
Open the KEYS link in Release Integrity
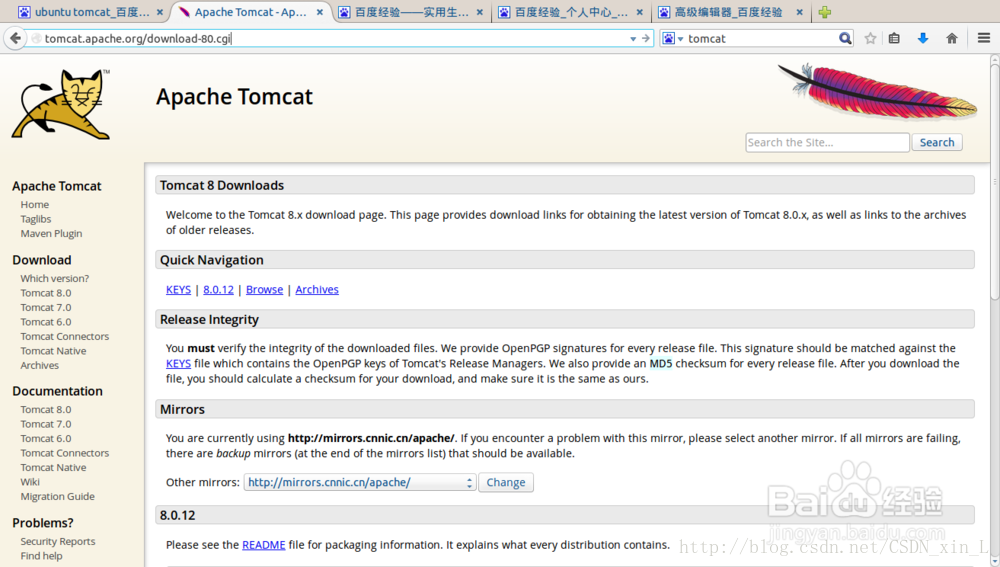(x=178, y=364)
